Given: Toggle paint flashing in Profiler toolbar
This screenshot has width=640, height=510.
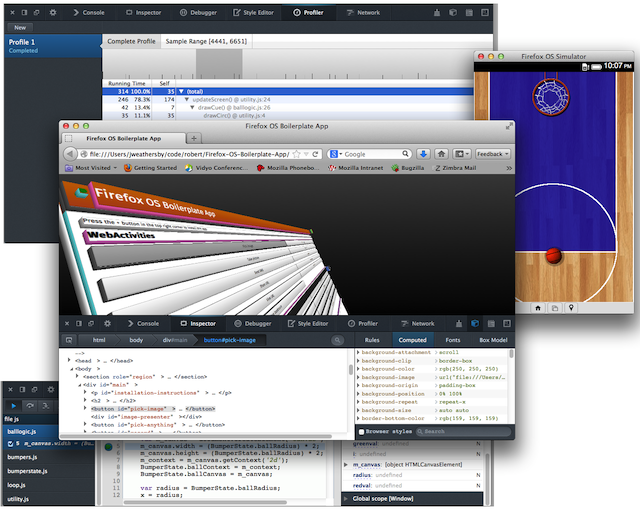Looking at the screenshot, I should click(x=437, y=13).
